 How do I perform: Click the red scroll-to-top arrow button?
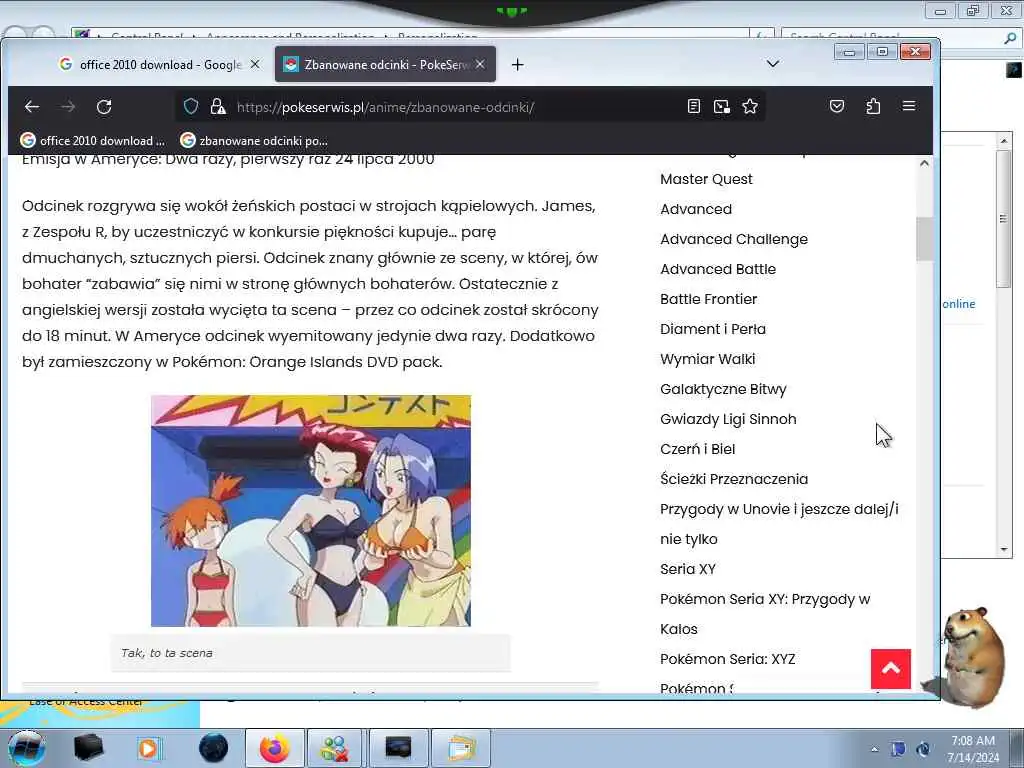point(890,669)
